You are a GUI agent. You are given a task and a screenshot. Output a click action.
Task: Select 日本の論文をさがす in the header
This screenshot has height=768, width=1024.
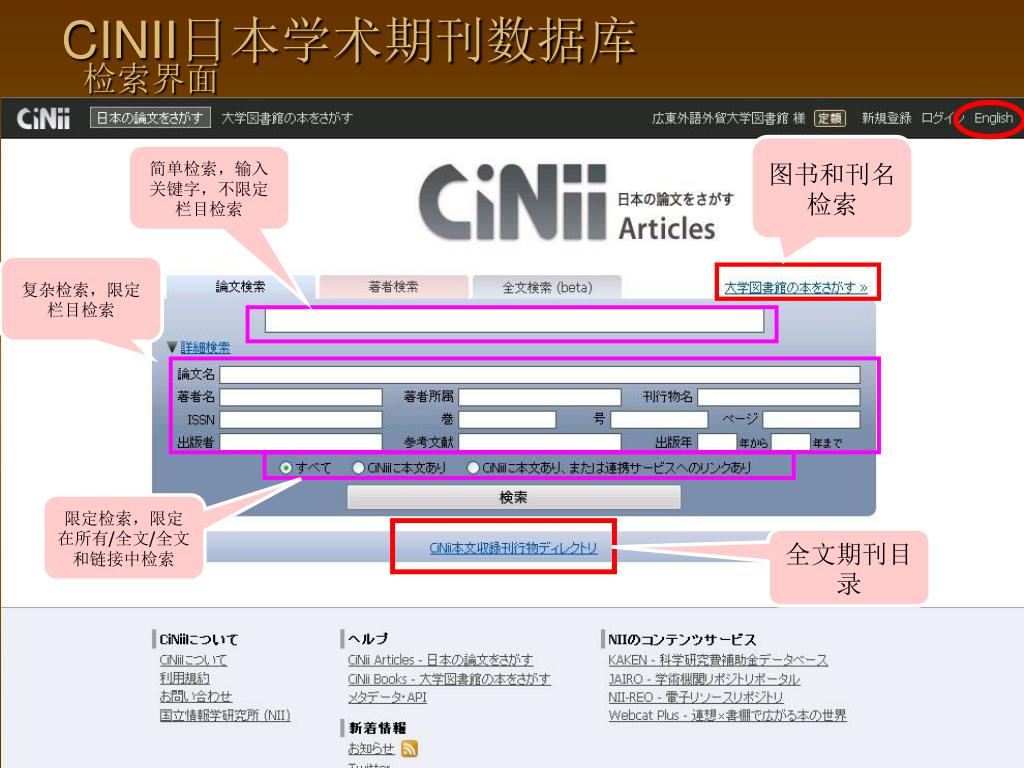[150, 118]
